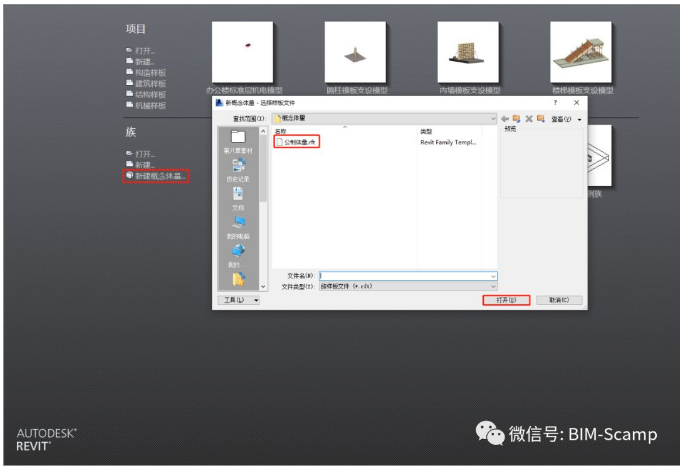The image size is (687, 471).
Task: Click the 取消(C) button in the dialog
Action: coord(559,300)
